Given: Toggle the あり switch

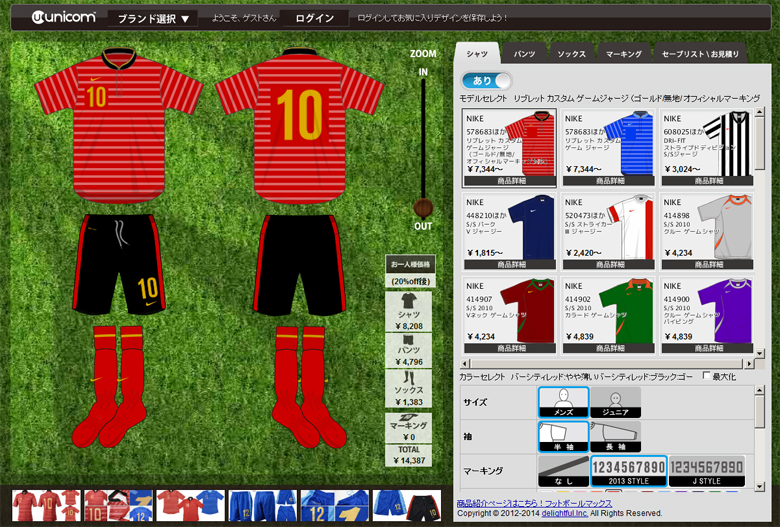Looking at the screenshot, I should [x=486, y=80].
